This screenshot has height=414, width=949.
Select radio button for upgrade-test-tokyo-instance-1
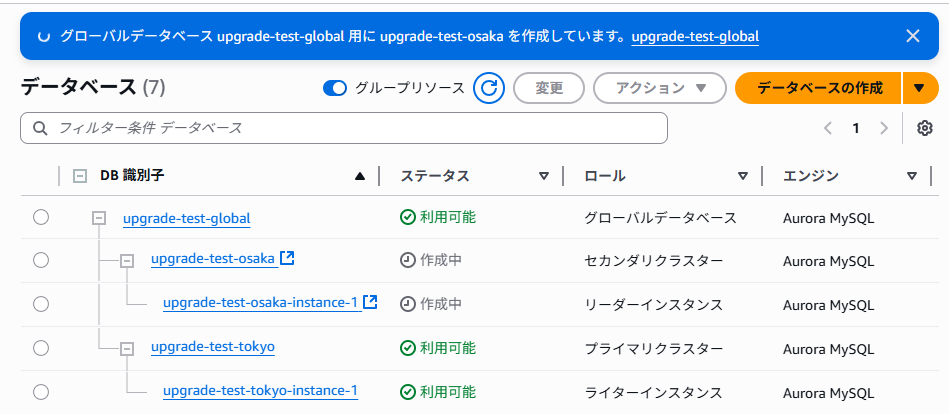[41, 392]
